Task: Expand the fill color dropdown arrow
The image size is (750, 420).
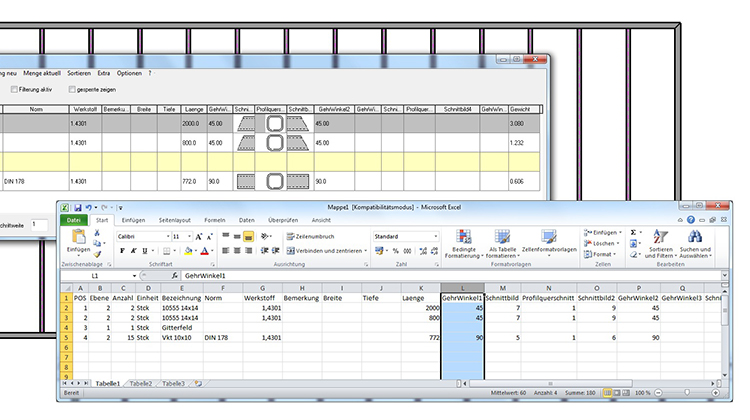Action: (196, 251)
